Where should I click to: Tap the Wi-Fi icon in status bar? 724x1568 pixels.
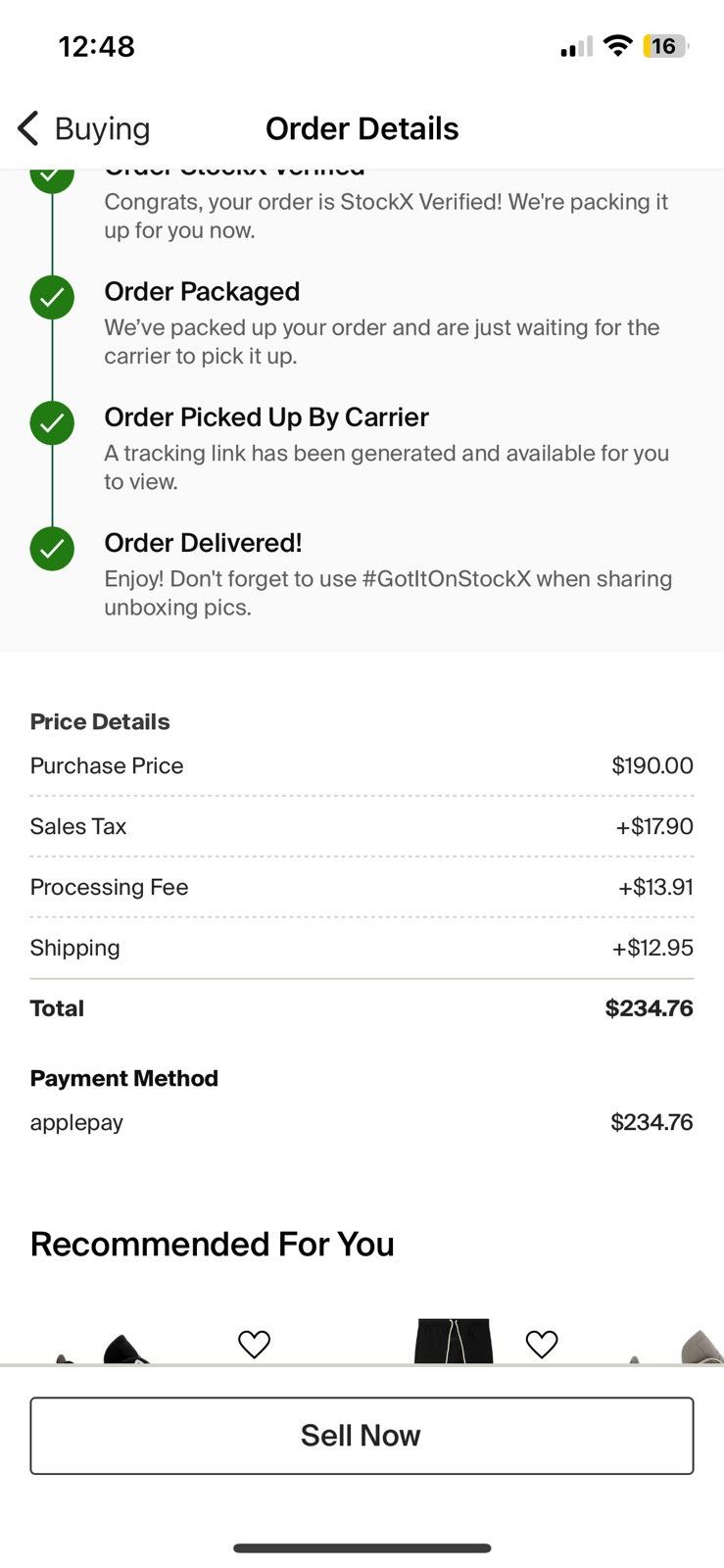617,45
